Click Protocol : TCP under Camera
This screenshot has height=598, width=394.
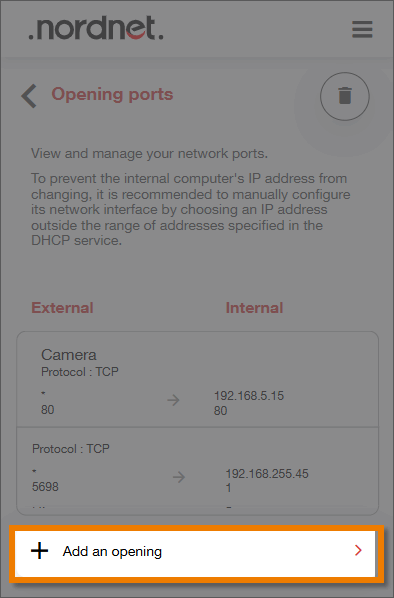tap(80, 371)
